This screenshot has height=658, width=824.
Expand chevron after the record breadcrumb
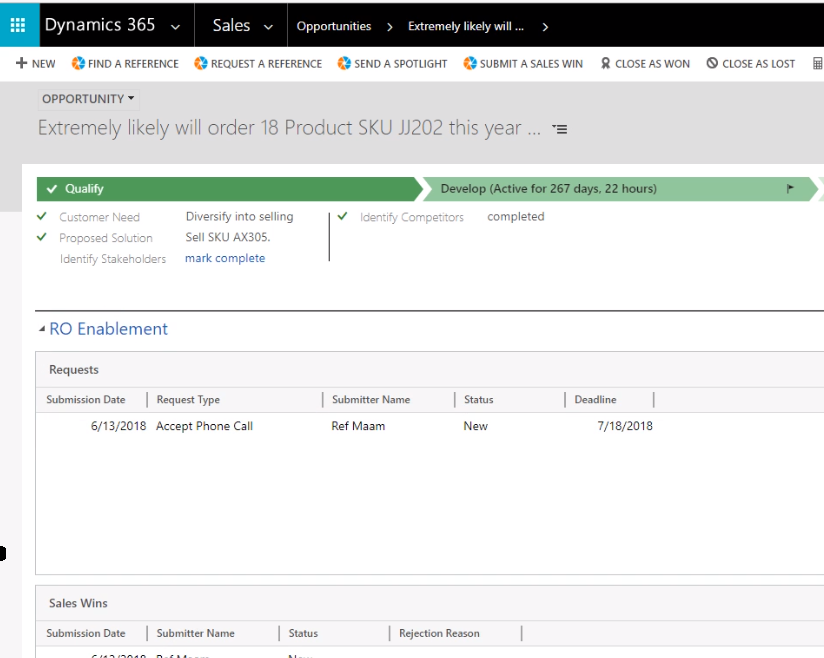(545, 27)
